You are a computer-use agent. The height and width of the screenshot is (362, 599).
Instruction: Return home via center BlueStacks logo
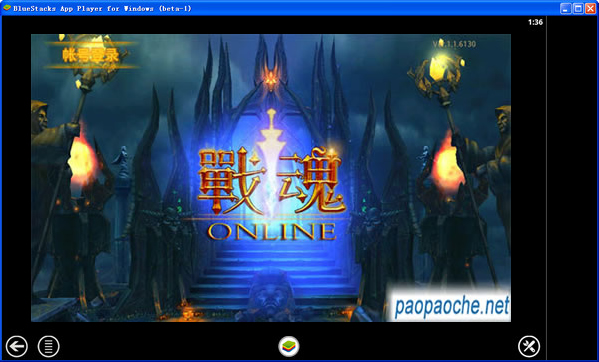289,346
